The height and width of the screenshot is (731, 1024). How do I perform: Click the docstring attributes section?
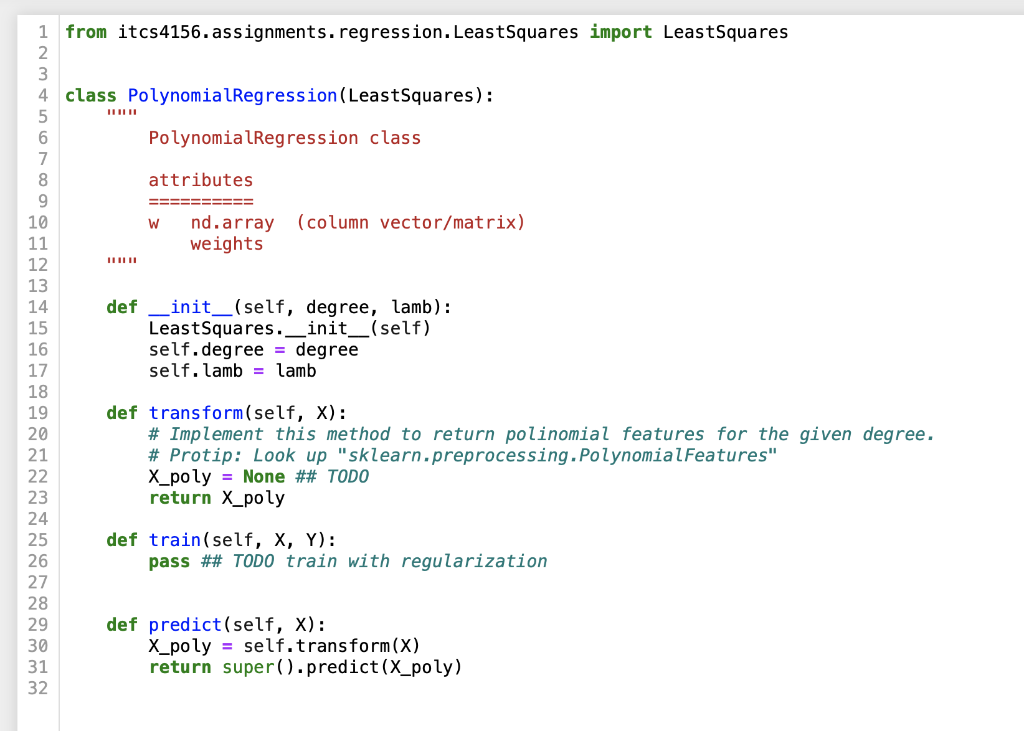pos(200,179)
